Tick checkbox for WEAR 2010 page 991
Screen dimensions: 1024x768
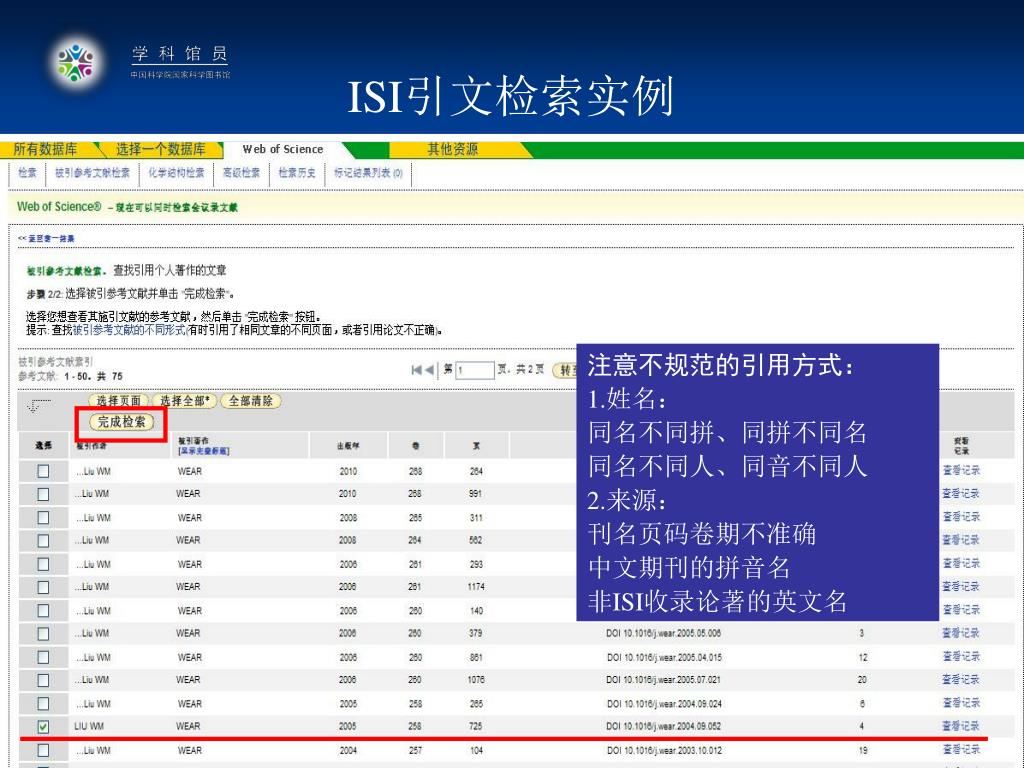[43, 494]
